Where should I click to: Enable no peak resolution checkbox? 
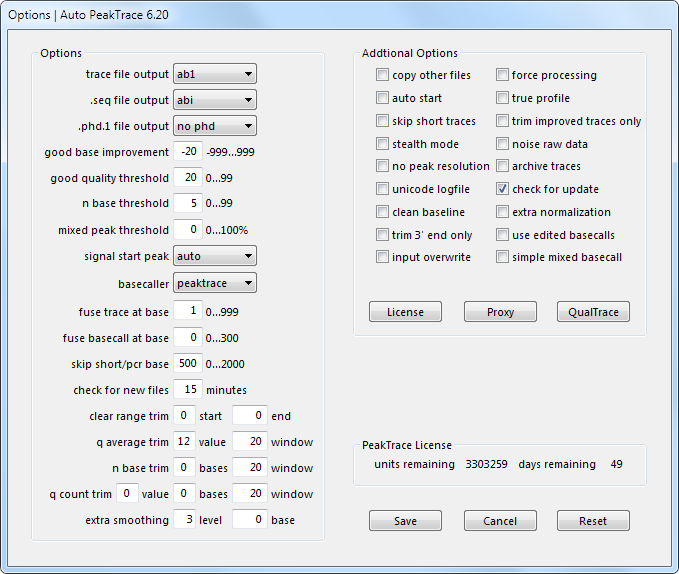pos(382,166)
